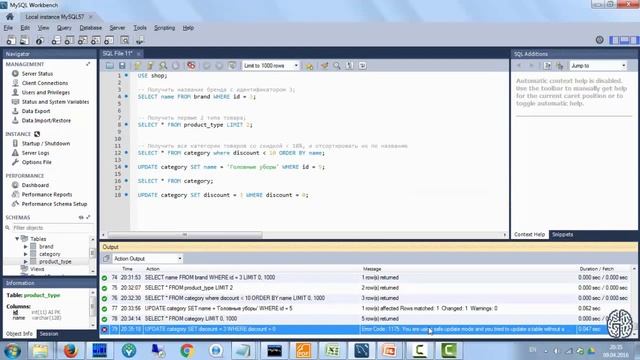Open the Jump to dropdown

pyautogui.click(x=598, y=65)
